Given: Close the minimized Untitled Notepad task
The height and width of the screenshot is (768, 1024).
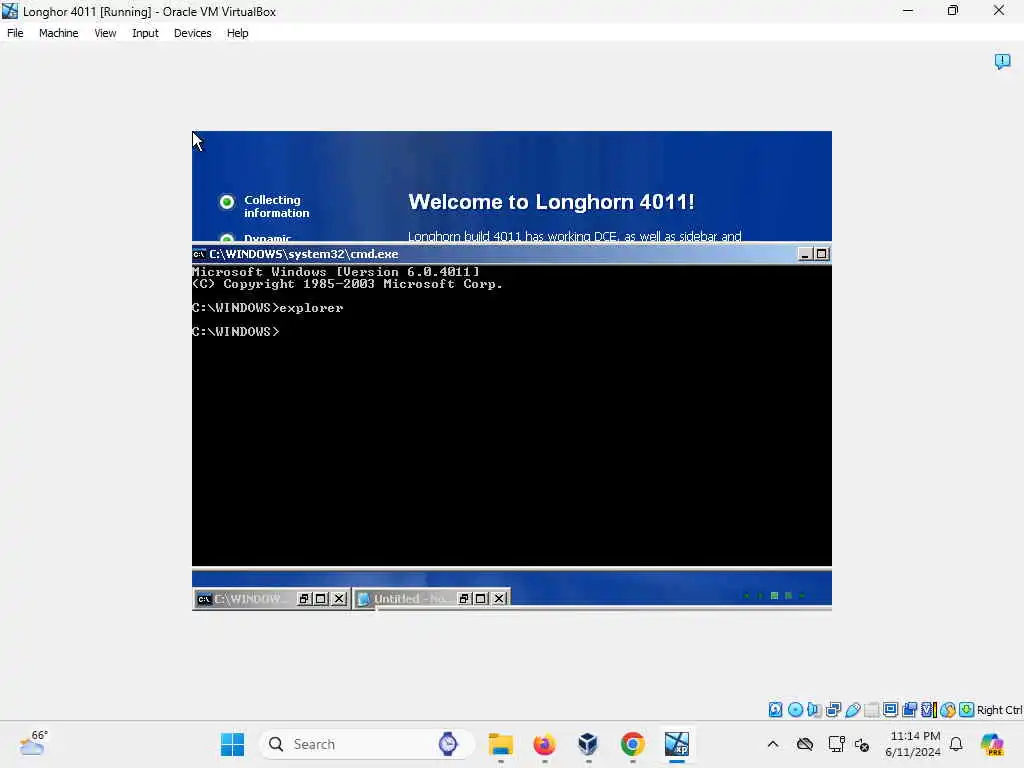Looking at the screenshot, I should click(x=499, y=598).
